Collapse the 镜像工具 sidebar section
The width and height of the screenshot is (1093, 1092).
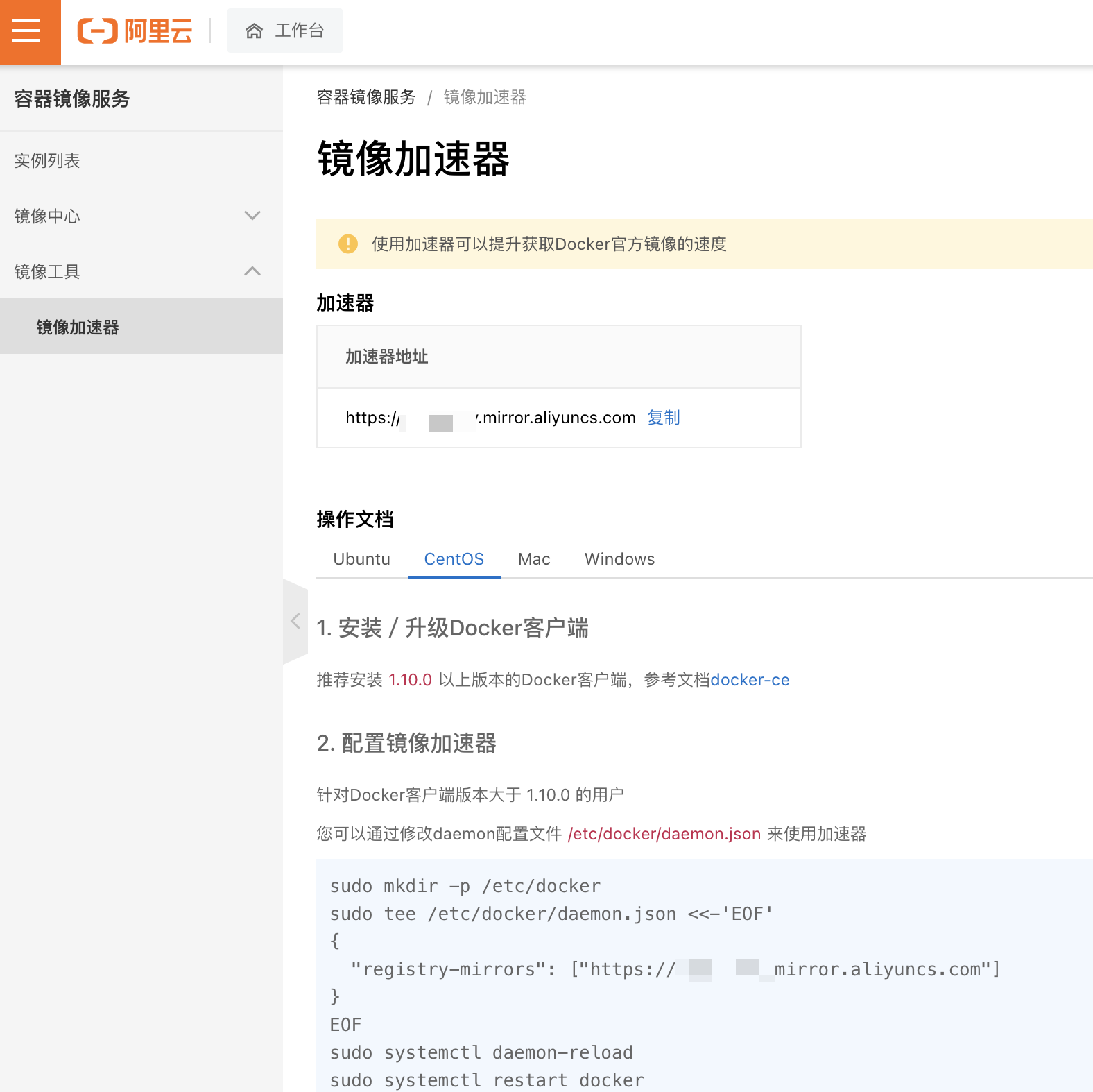(x=141, y=271)
